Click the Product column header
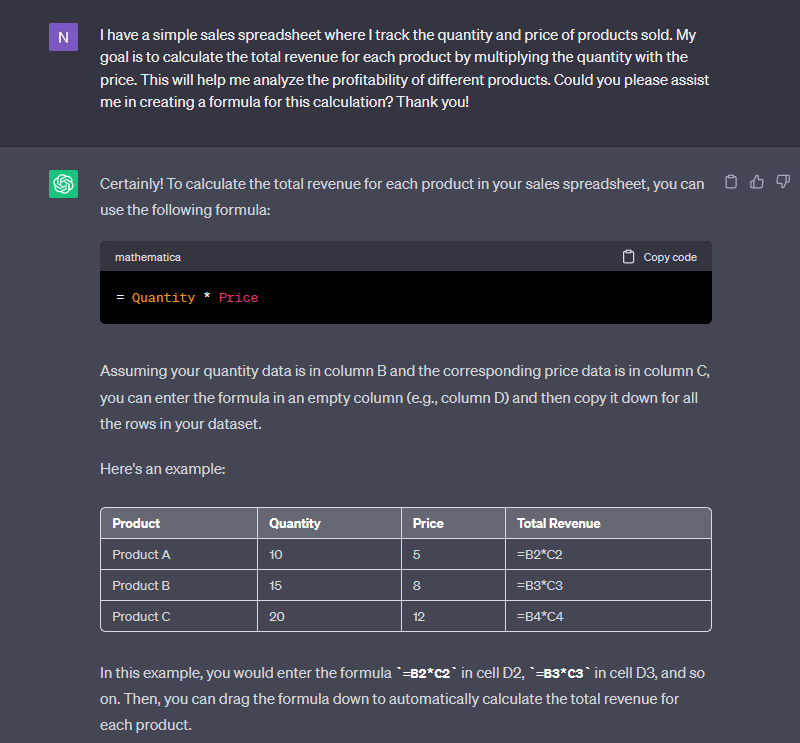800x743 pixels. click(x=136, y=523)
